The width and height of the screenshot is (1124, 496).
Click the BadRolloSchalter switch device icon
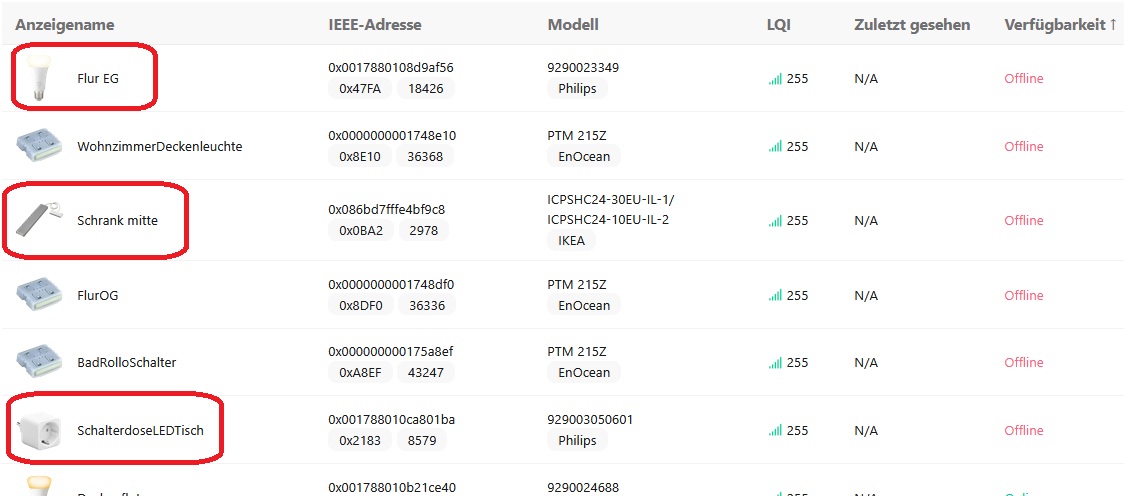40,362
